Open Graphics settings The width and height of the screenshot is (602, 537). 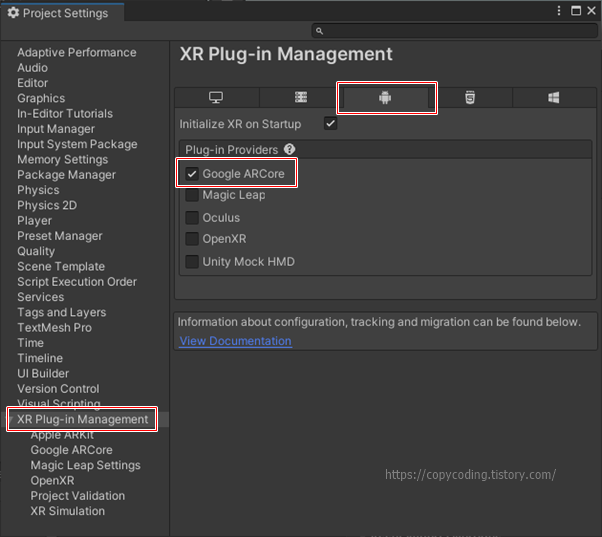41,99
